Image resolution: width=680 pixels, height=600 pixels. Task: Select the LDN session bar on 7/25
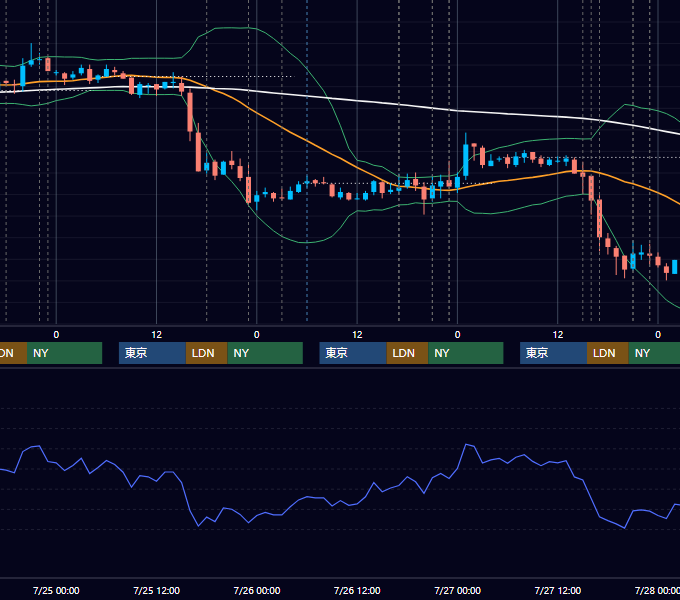pyautogui.click(x=206, y=353)
